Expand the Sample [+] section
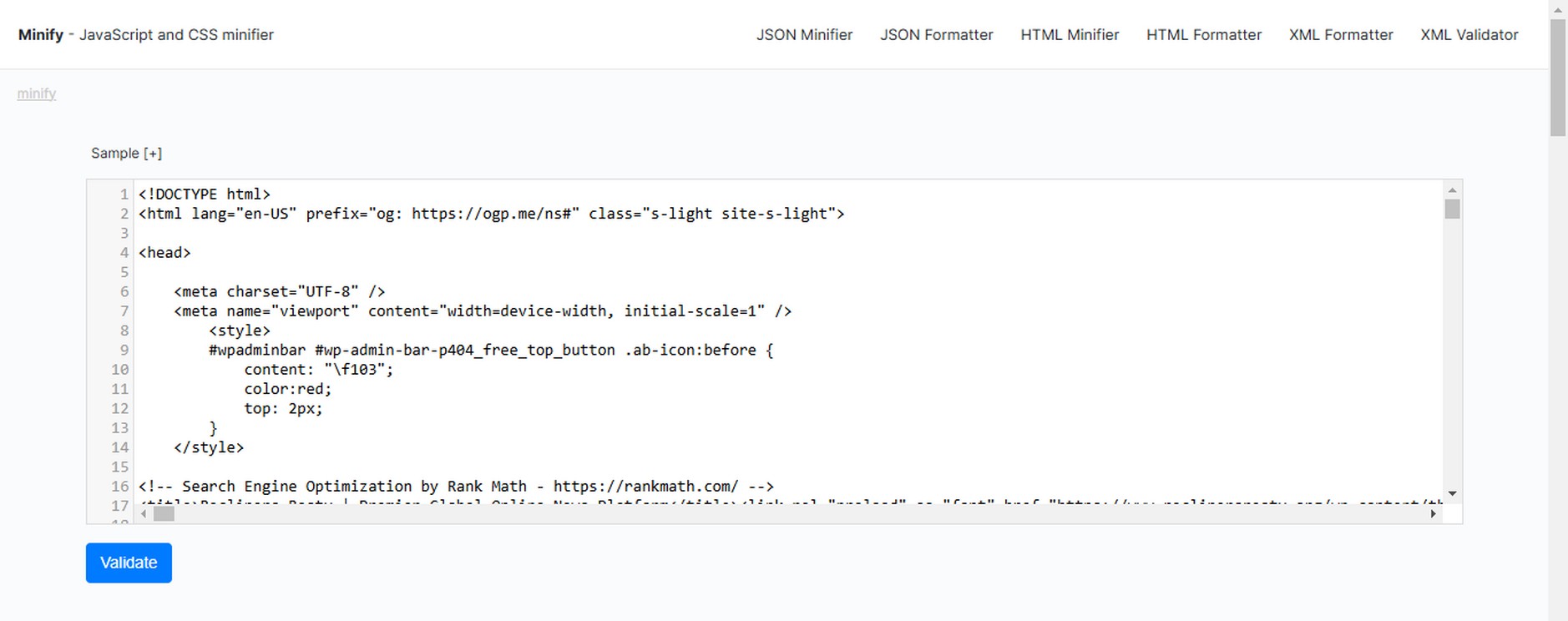 (x=127, y=154)
